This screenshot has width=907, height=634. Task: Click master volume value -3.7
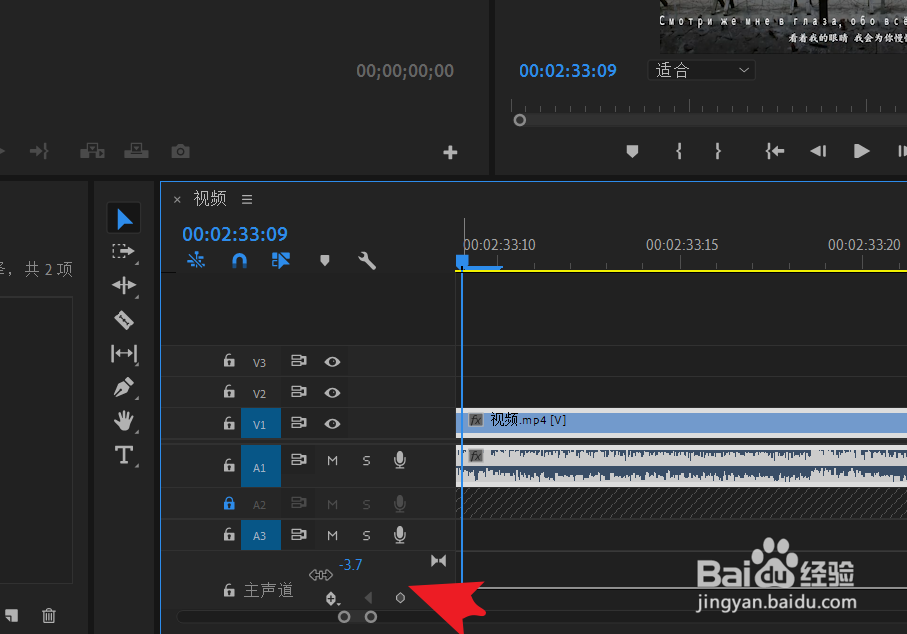[x=351, y=565]
